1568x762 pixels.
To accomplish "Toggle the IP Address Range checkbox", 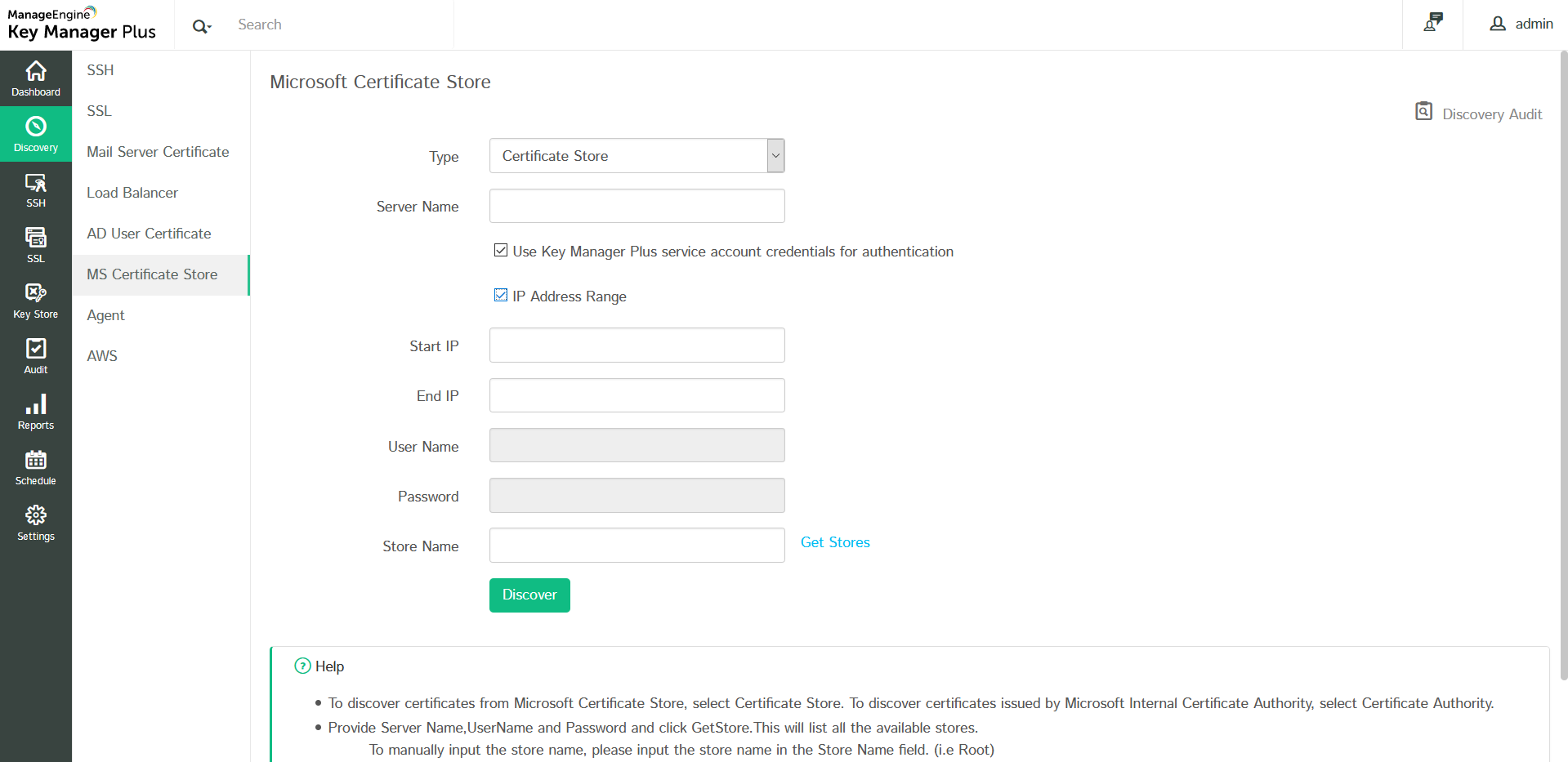I will click(x=501, y=296).
